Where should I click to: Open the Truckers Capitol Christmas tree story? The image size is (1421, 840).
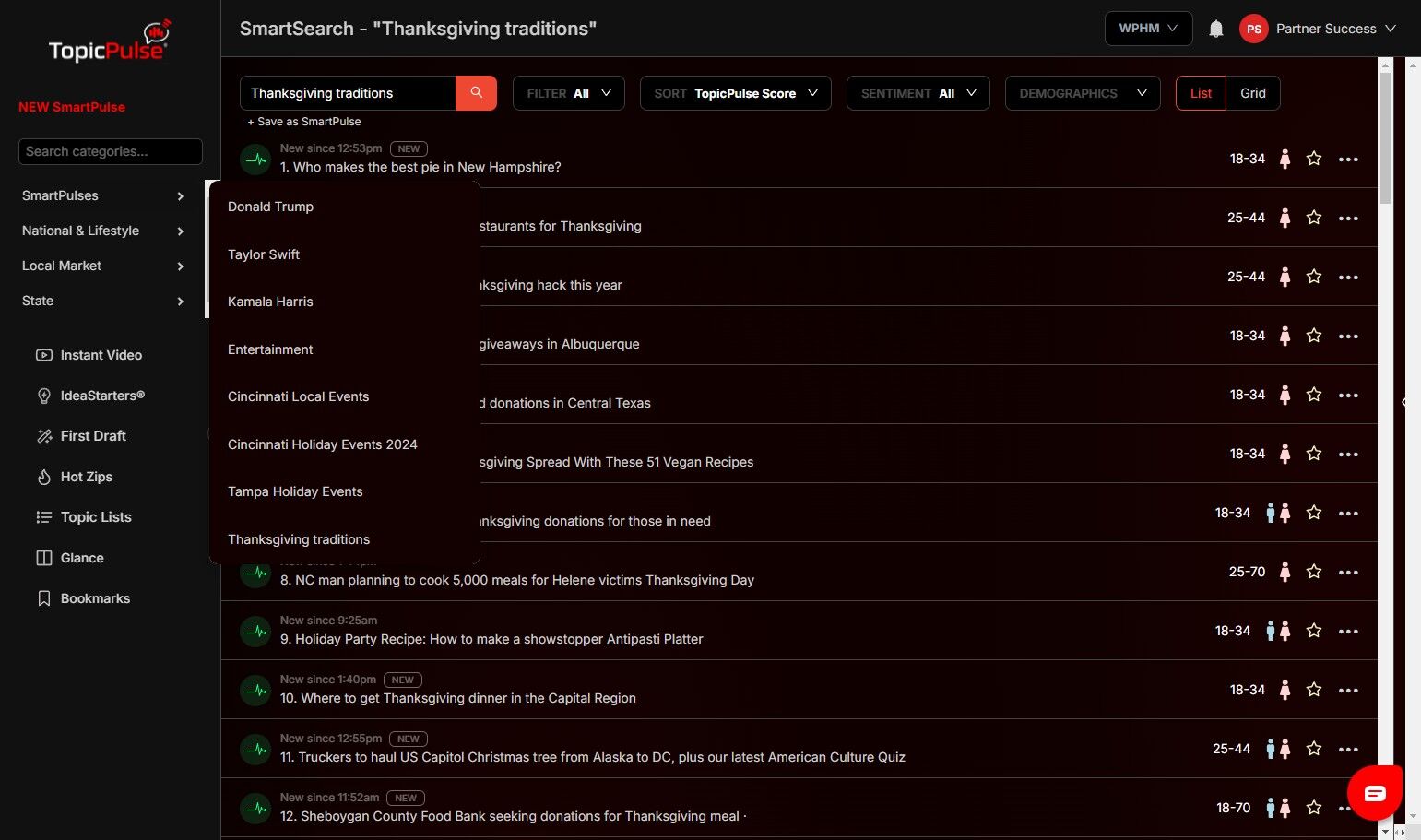[x=592, y=757]
